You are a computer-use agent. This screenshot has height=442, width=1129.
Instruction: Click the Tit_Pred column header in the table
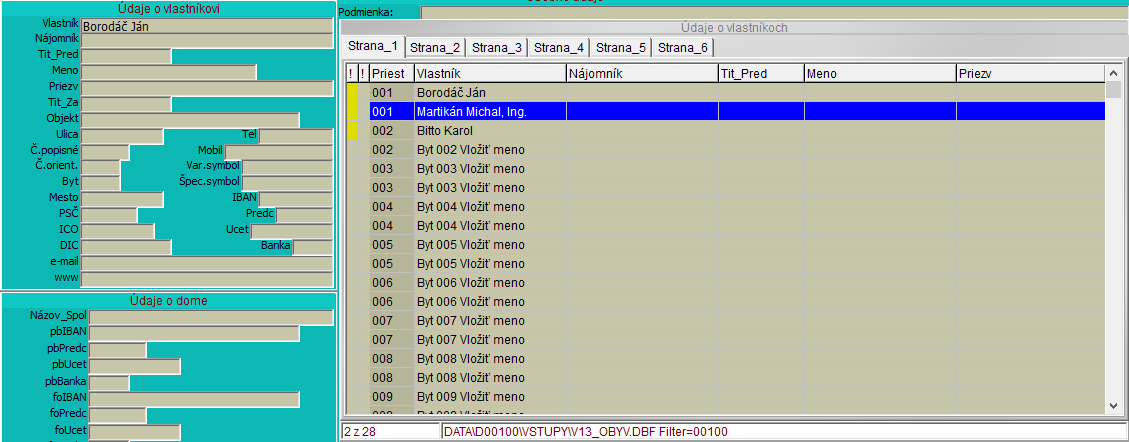click(761, 73)
